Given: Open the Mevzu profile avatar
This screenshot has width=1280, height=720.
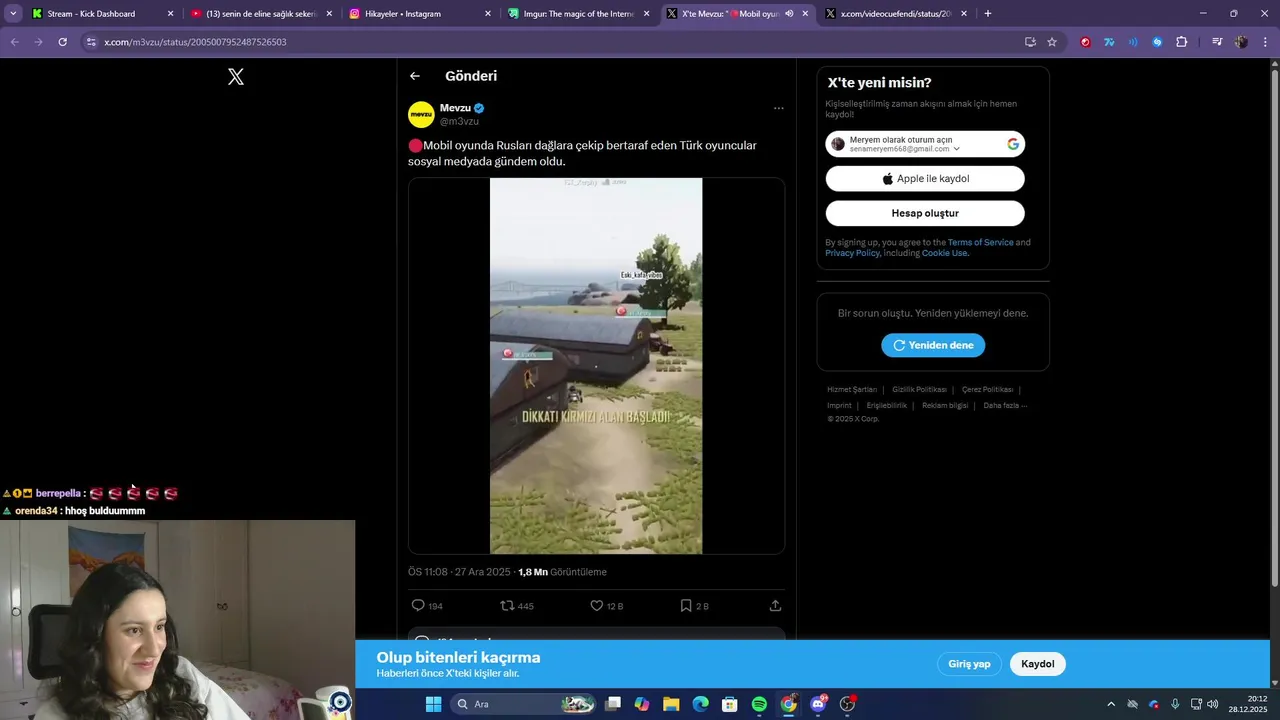Looking at the screenshot, I should (421, 114).
